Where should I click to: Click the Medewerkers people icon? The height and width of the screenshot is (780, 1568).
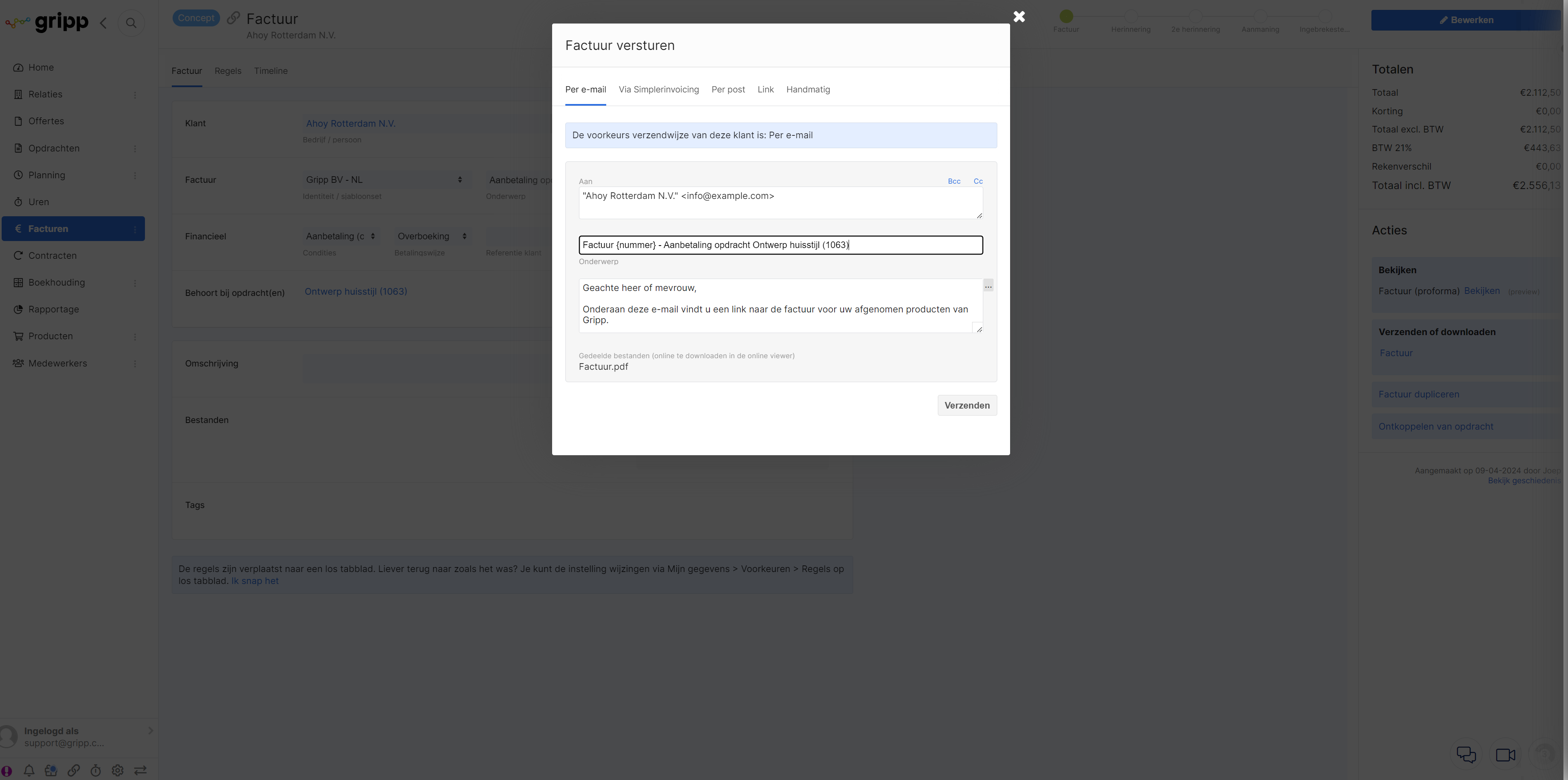[18, 363]
